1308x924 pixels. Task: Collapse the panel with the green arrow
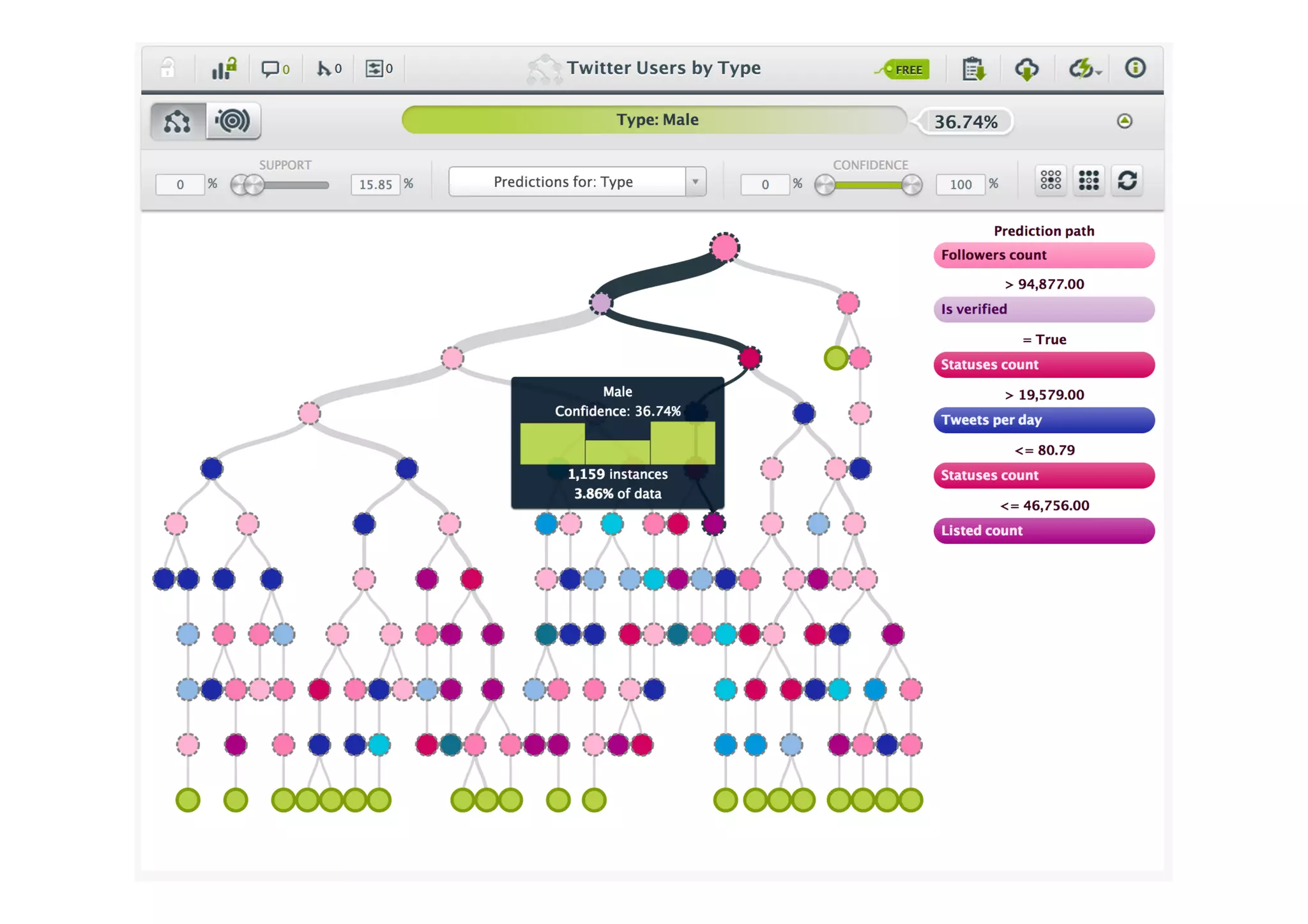1125,121
